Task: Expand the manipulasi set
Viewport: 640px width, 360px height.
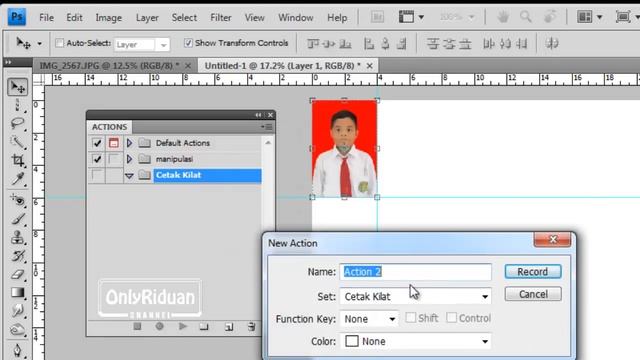Action: click(x=129, y=159)
